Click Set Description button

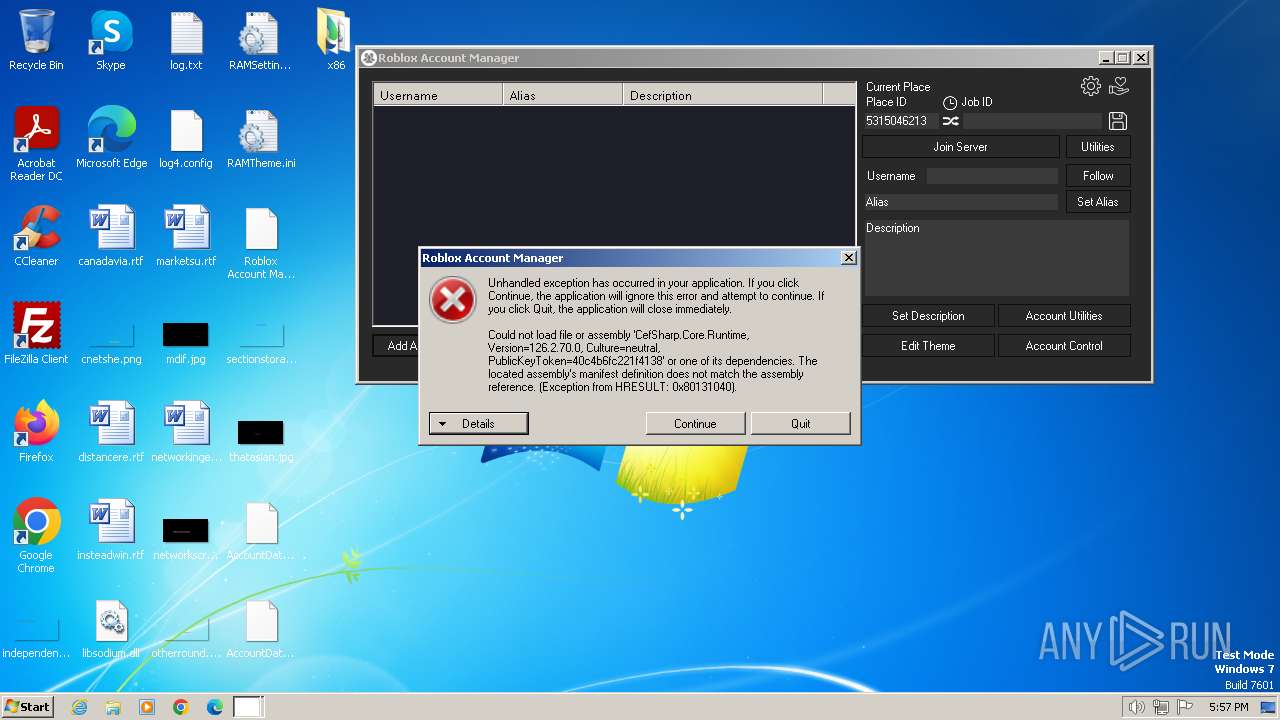point(928,316)
